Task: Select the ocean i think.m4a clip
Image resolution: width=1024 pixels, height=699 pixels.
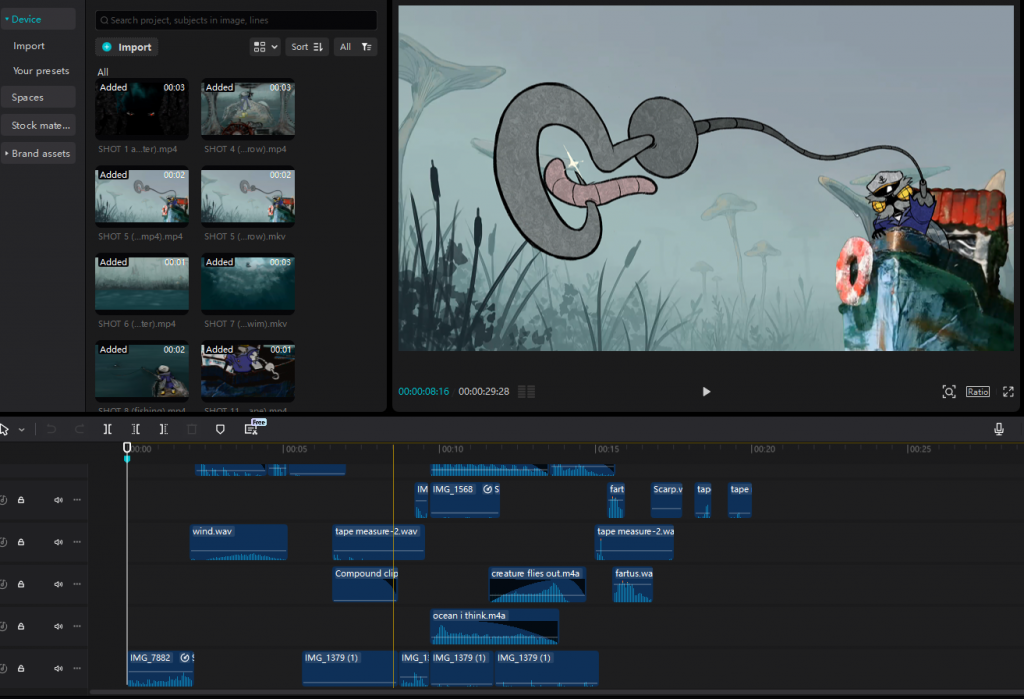Action: coord(494,626)
